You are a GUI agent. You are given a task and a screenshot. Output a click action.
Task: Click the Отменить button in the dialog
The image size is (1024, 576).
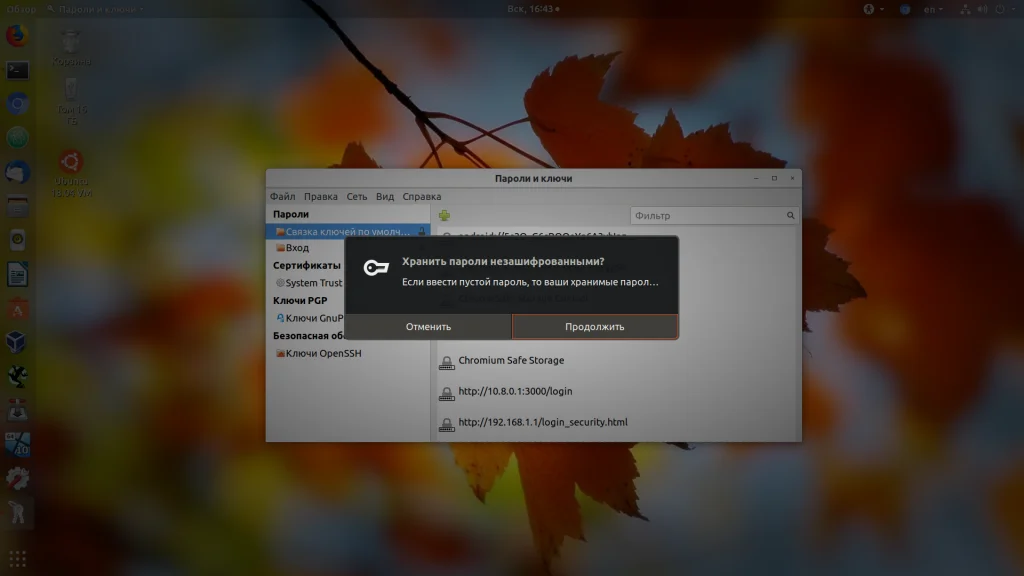tap(428, 327)
